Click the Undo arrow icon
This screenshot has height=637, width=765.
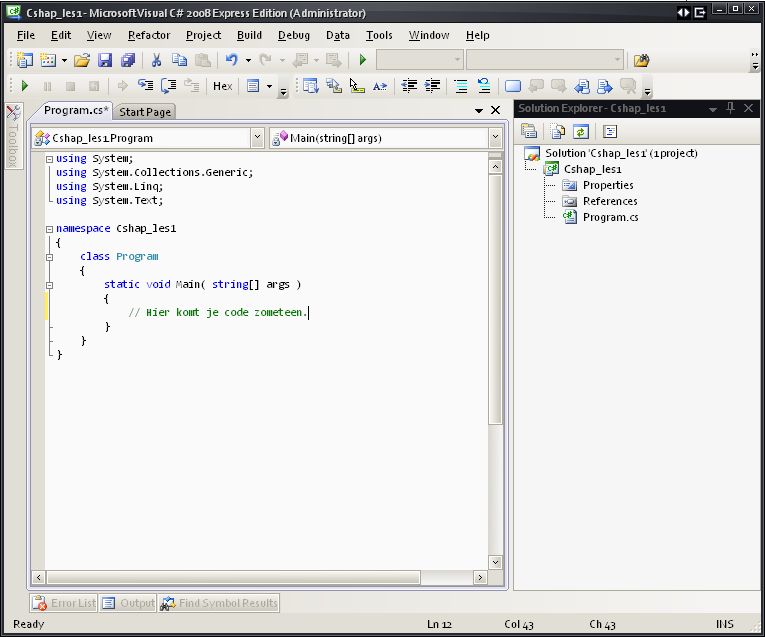point(231,60)
